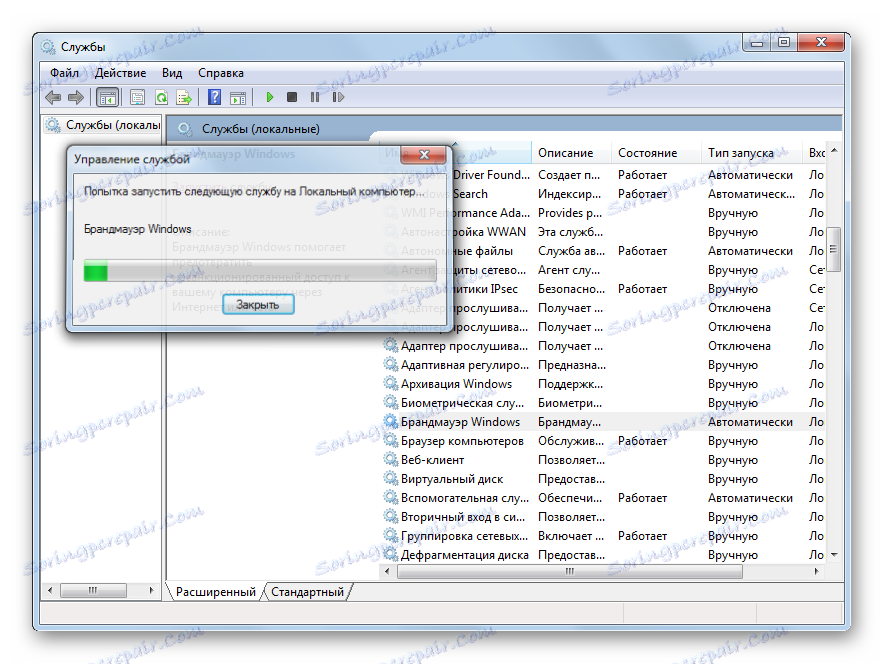Click services list horizontal scroll left arrow
Image resolution: width=884 pixels, height=664 pixels.
[x=387, y=572]
